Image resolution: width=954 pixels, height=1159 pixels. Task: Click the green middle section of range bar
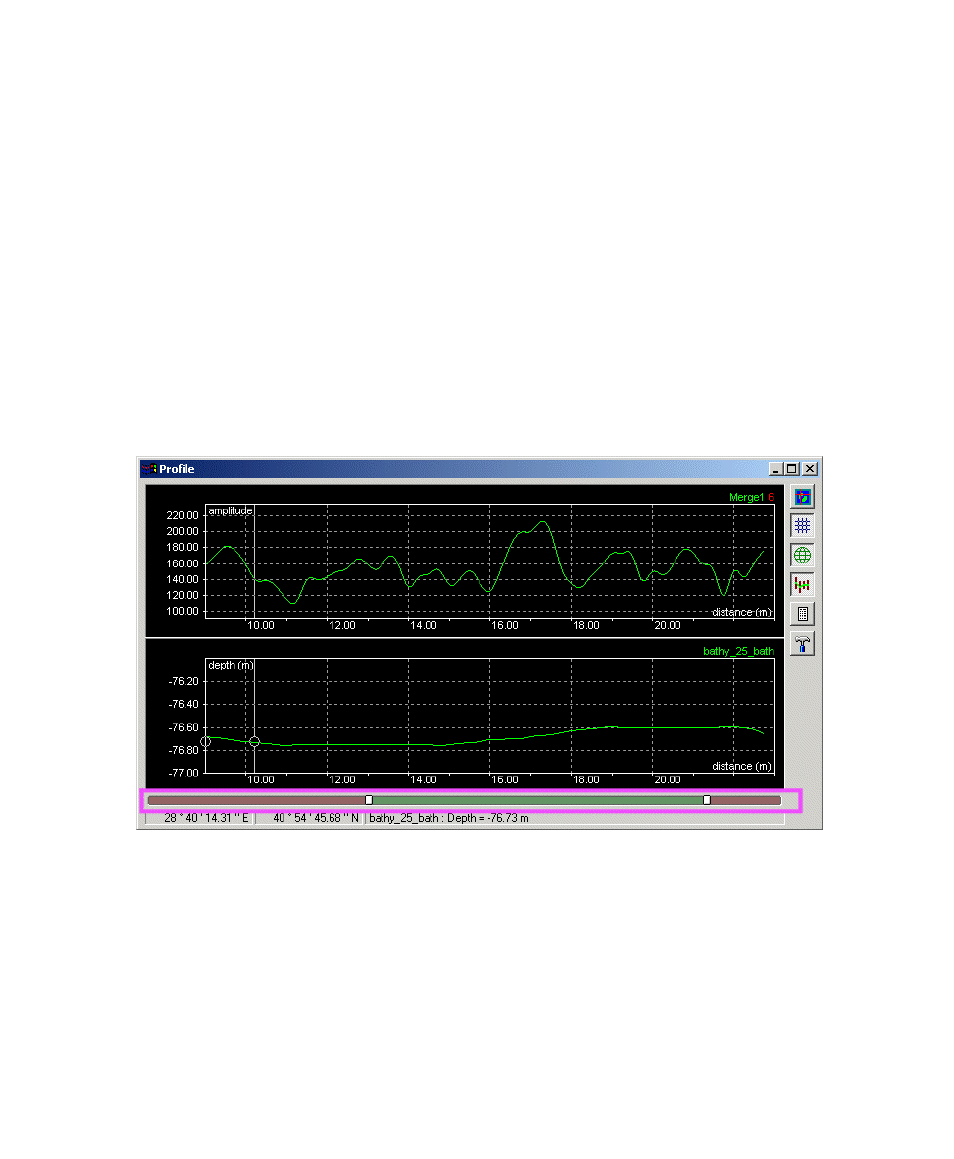(538, 800)
